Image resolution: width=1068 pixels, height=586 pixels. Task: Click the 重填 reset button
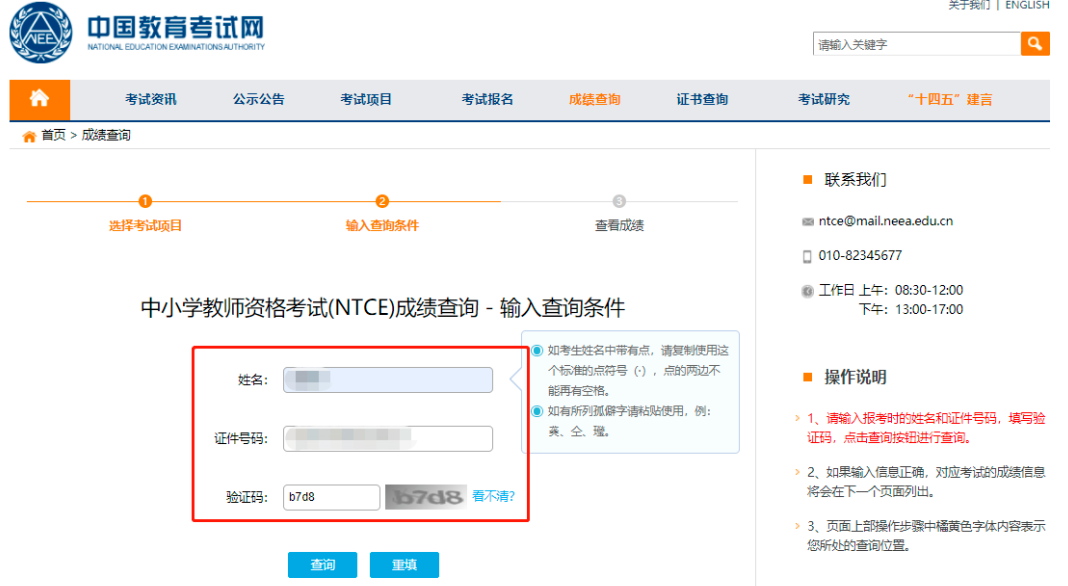tap(404, 564)
